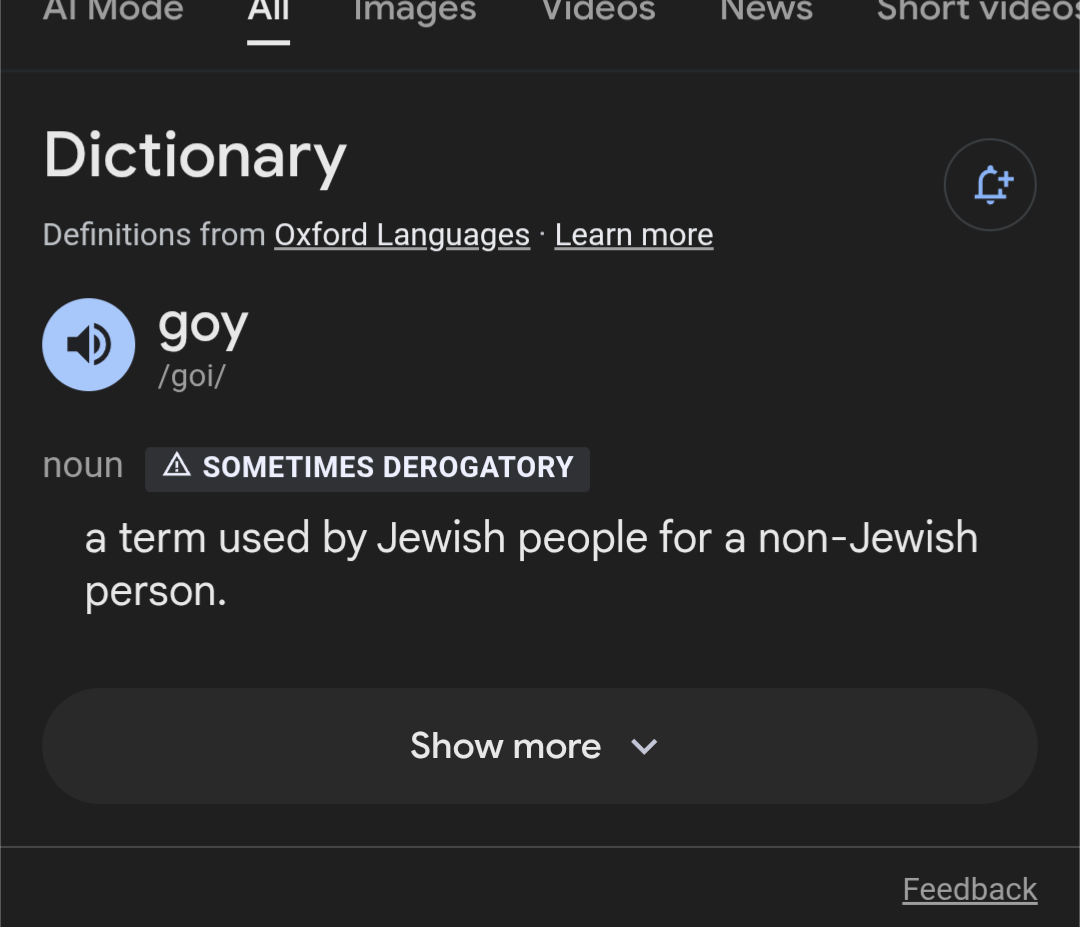Image resolution: width=1080 pixels, height=927 pixels.
Task: Select the All results tab
Action: coord(268,12)
